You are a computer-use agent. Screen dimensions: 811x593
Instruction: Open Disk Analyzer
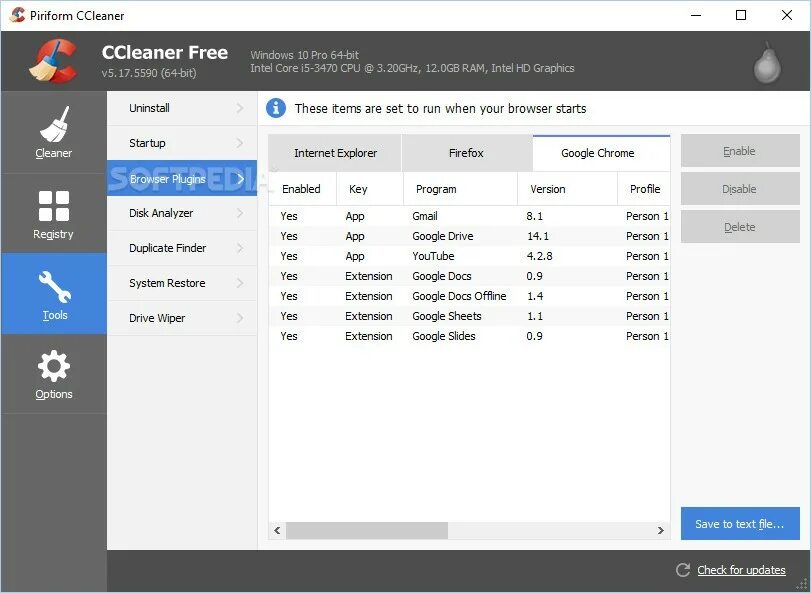pyautogui.click(x=182, y=213)
